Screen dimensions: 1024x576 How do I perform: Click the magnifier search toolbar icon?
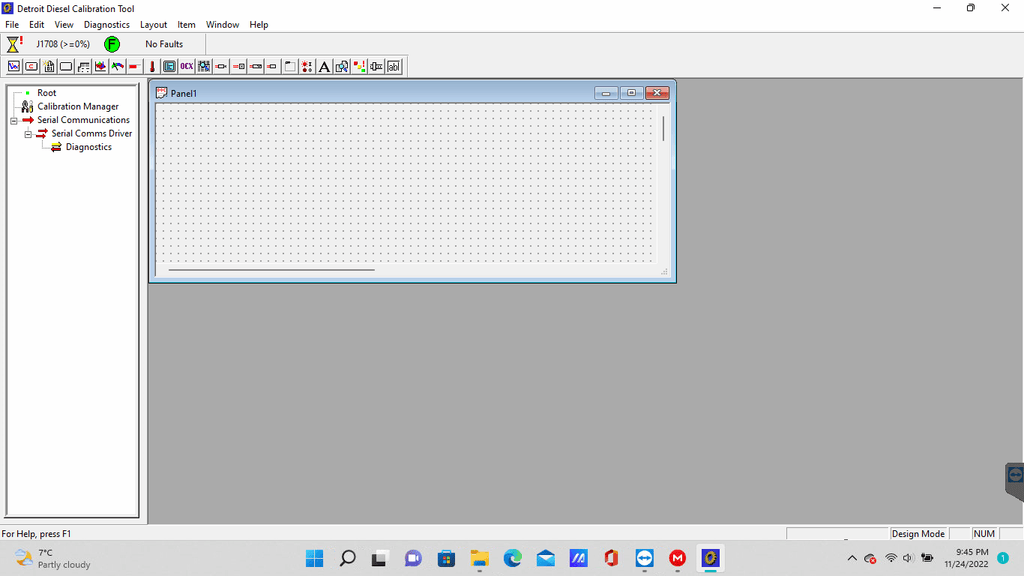point(342,67)
